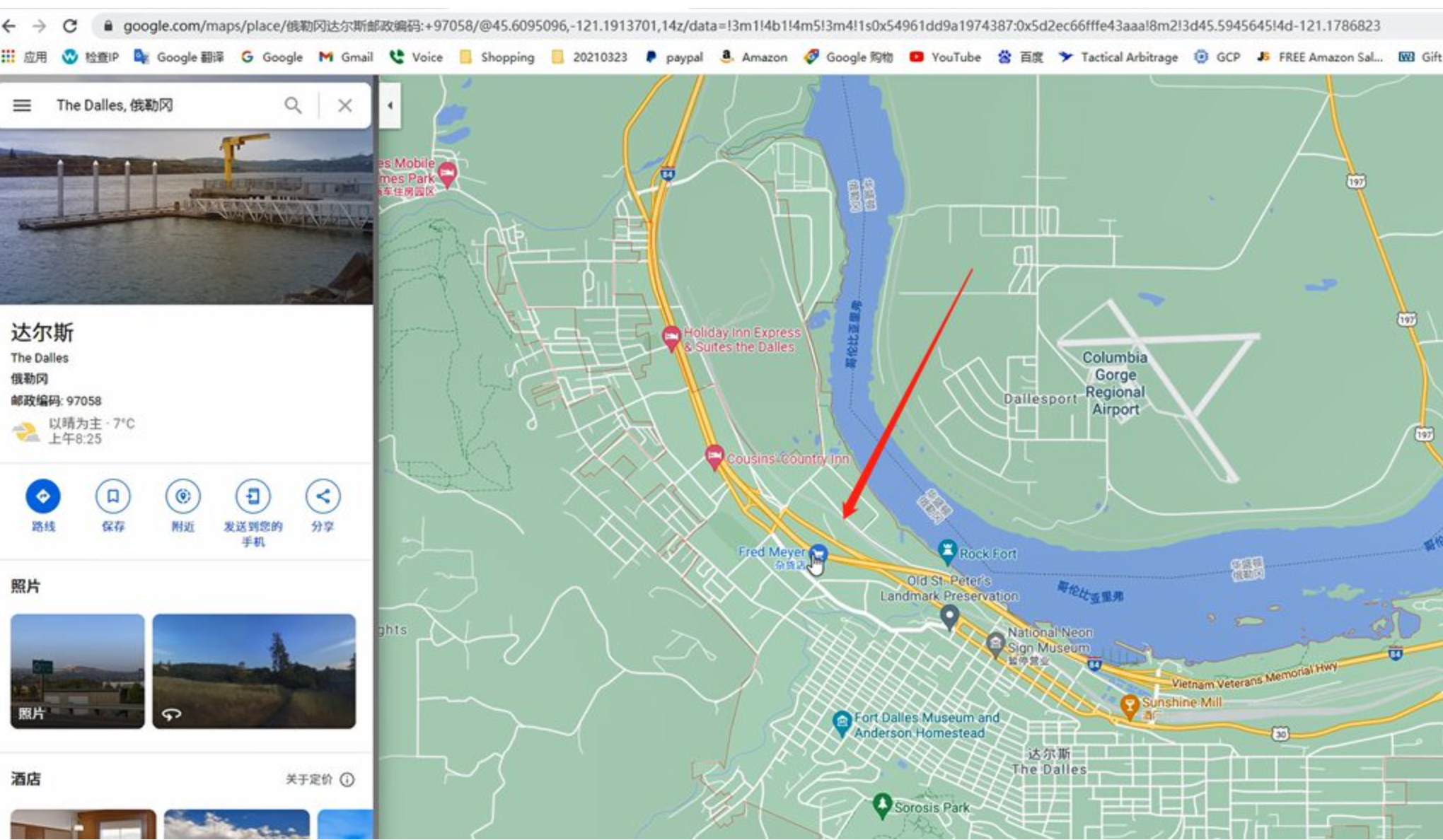1443x840 pixels.
Task: Click the Send to phone icon
Action: (253, 496)
